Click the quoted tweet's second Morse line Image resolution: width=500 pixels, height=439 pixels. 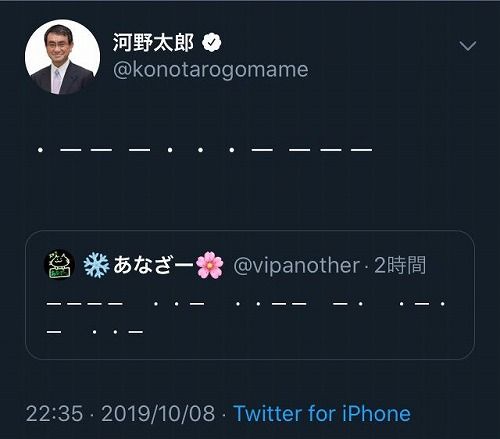(95, 332)
